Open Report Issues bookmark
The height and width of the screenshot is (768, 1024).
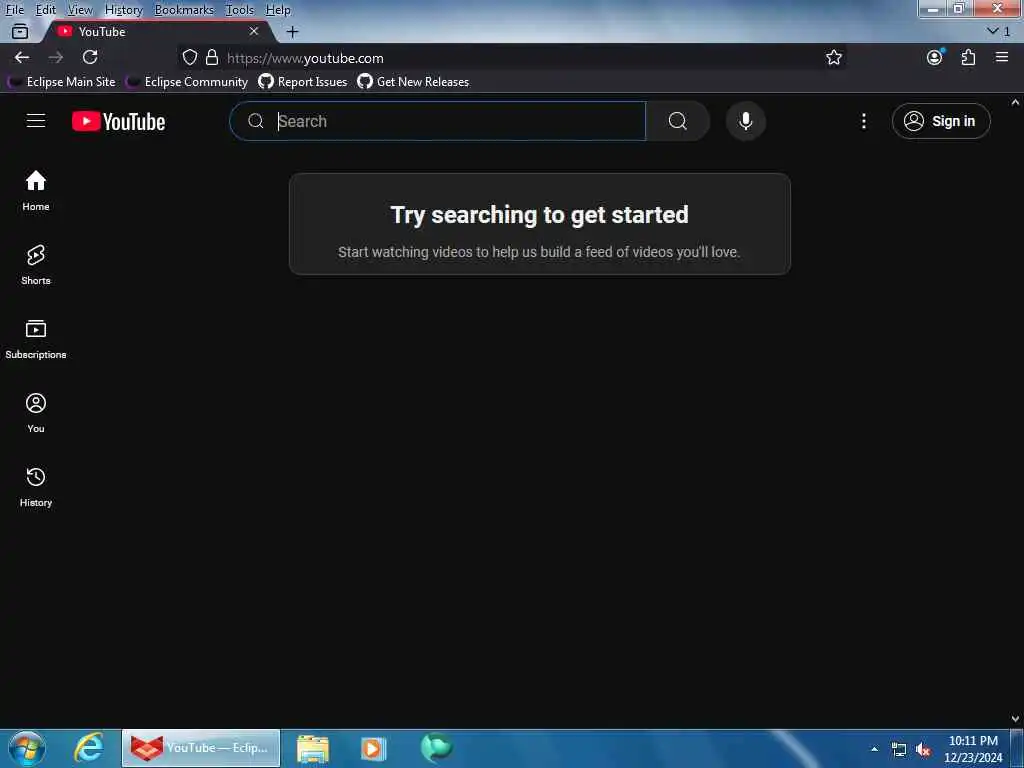(303, 82)
